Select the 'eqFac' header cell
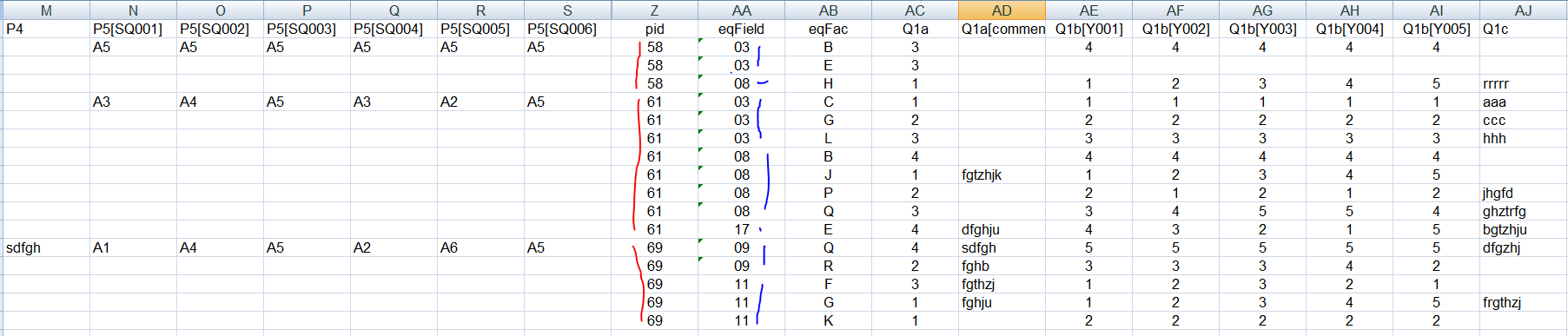This screenshot has height=336, width=1568. pyautogui.click(x=828, y=29)
